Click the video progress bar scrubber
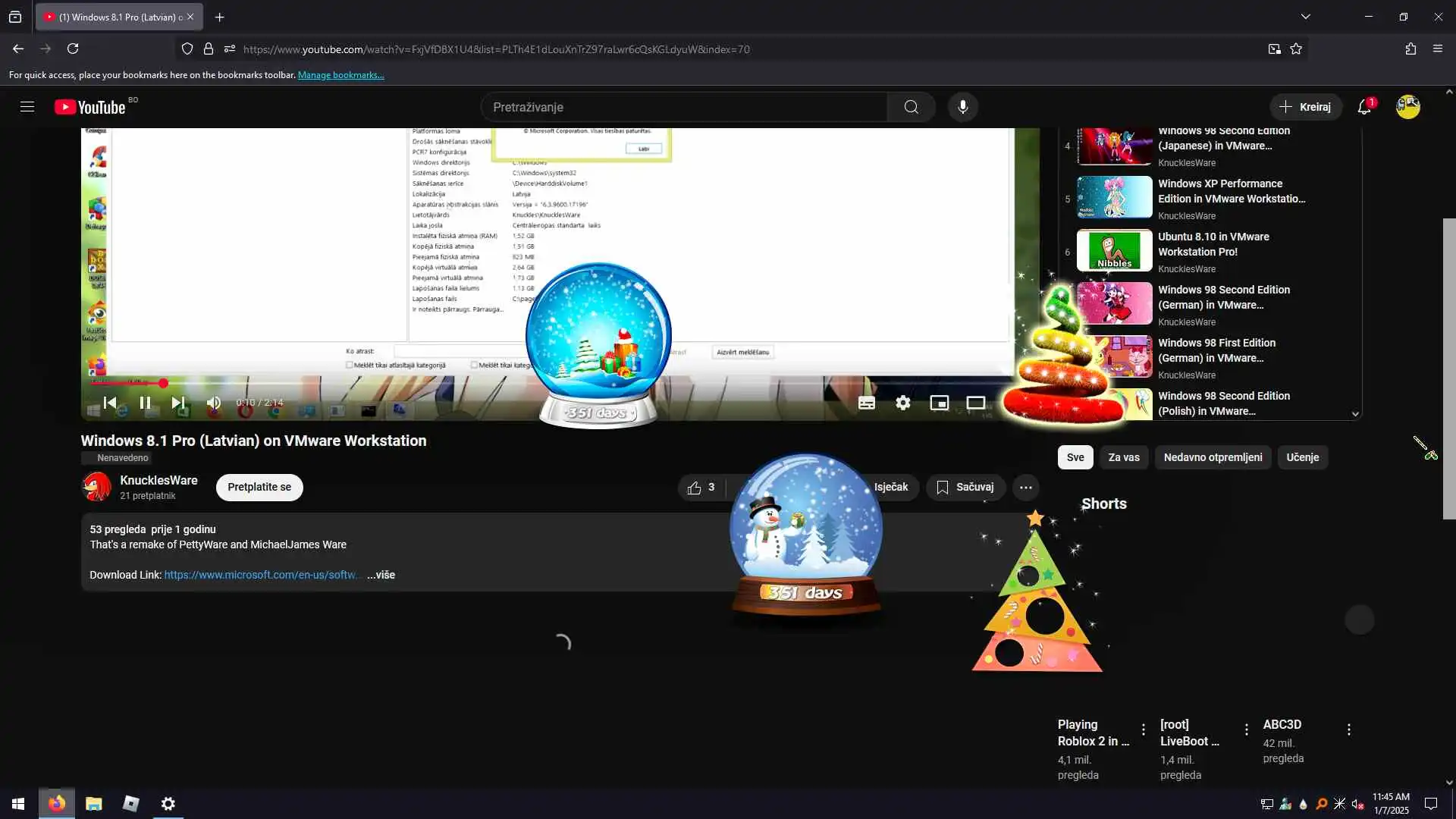This screenshot has width=1456, height=819. [163, 383]
